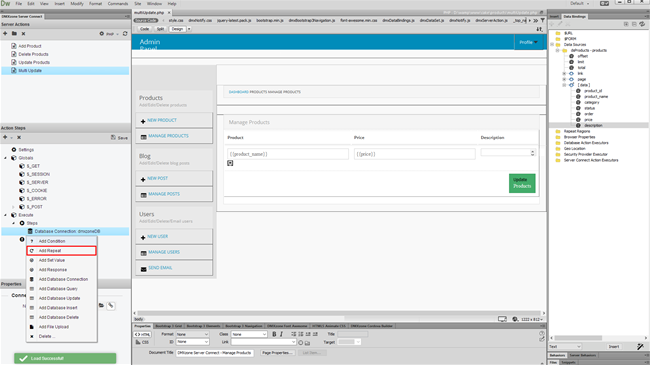Choose Add Response from context menu
The width and height of the screenshot is (650, 365).
[61, 270]
